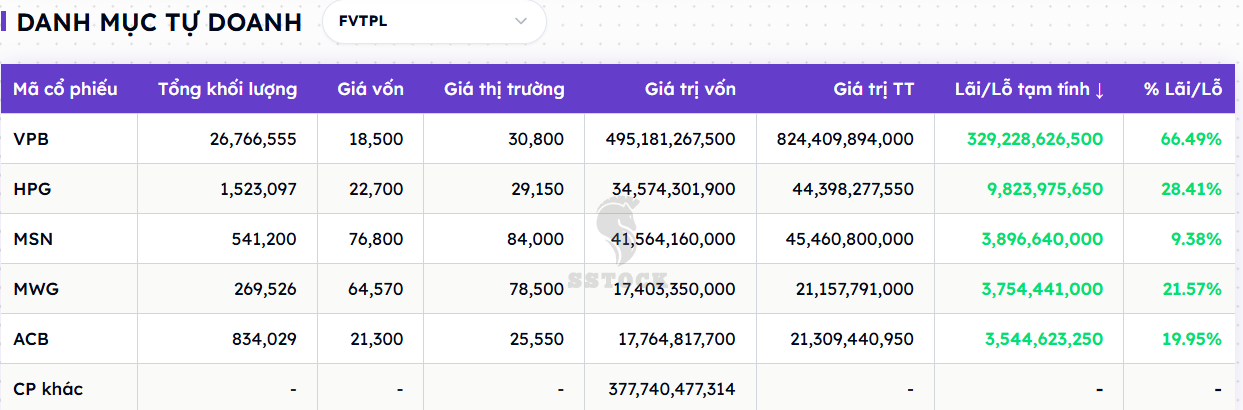Click the Giá trị vốn column header
The height and width of the screenshot is (410, 1243).
[x=690, y=89]
